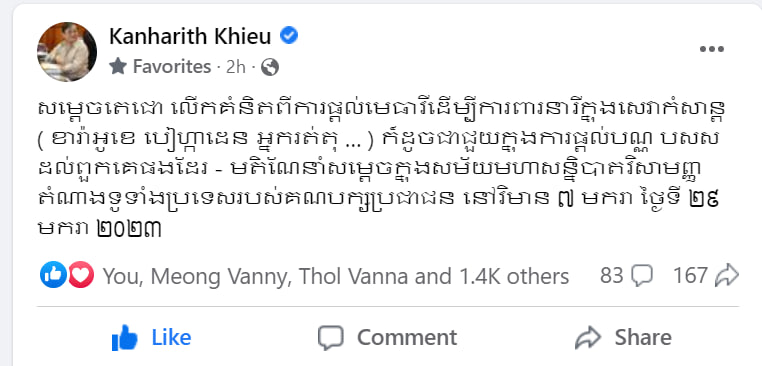This screenshot has height=366, width=762.
Task: Open the Kanharith Khieu profile name link
Action: coord(190,36)
